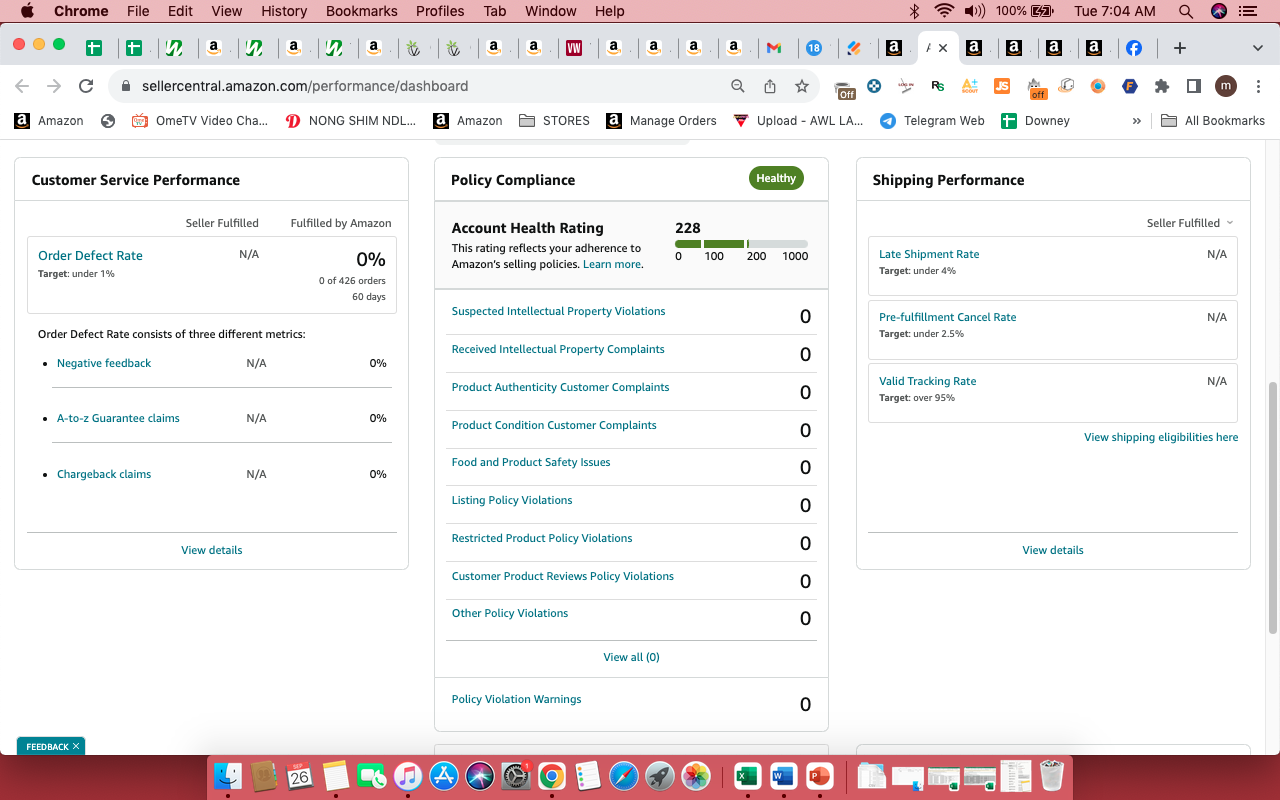This screenshot has height=800, width=1280.
Task: Open the History menu in menu bar
Action: coord(284,11)
